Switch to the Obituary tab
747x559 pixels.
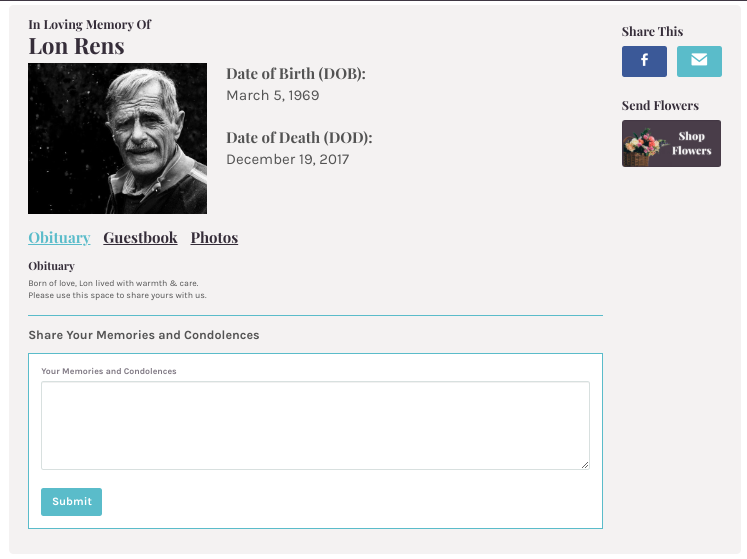coord(59,237)
